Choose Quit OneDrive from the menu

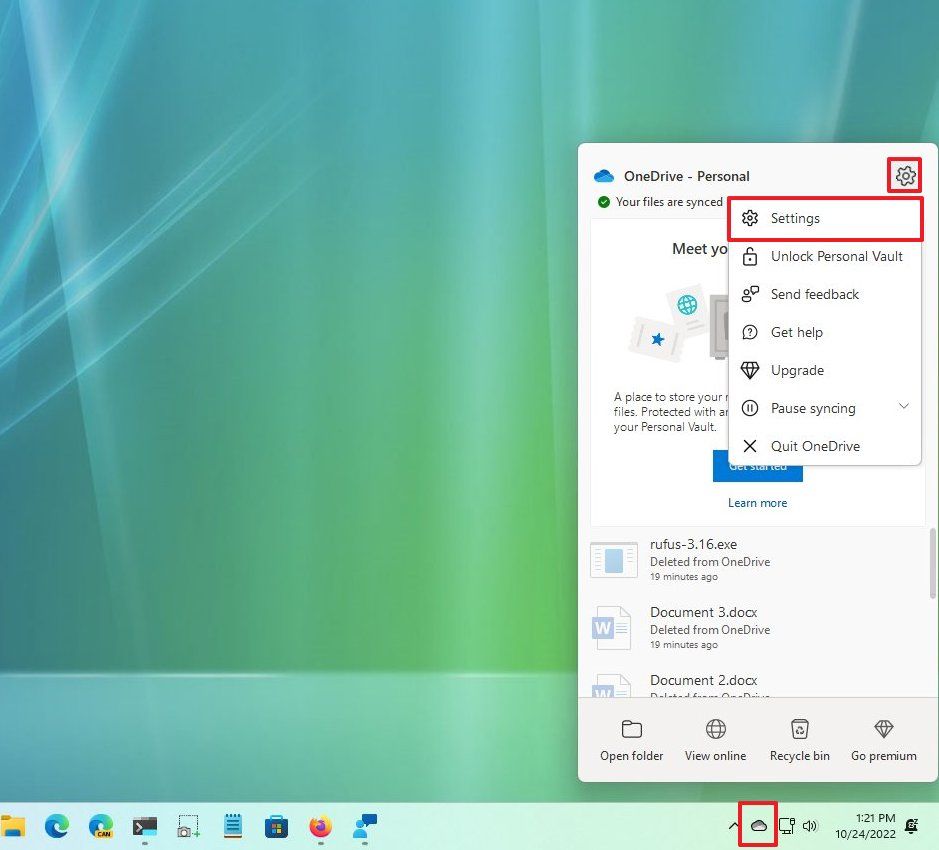[x=816, y=446]
